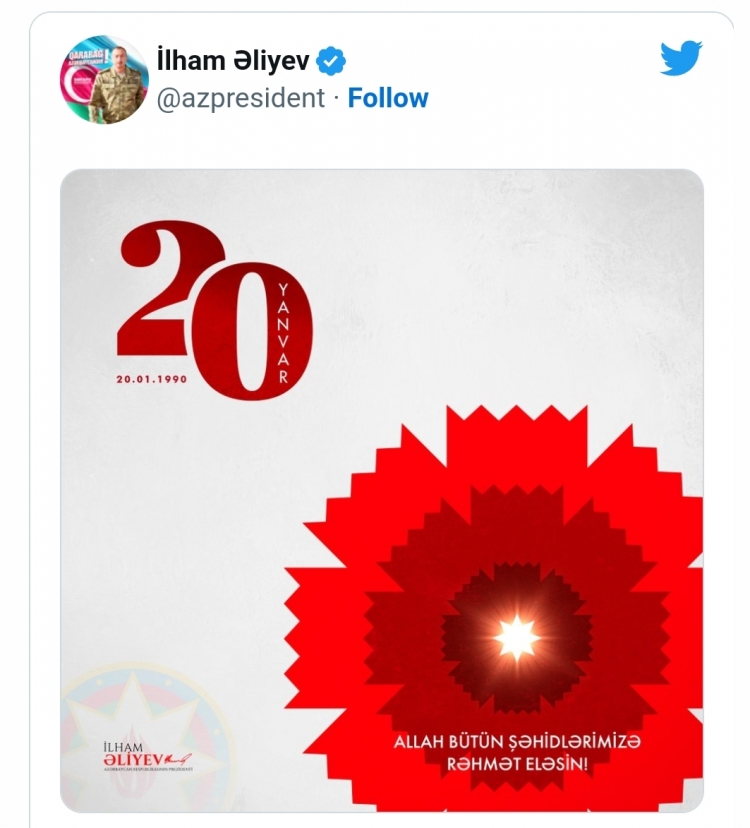Follow the @azpresident account
Viewport: 750px width, 828px height.
pos(388,98)
